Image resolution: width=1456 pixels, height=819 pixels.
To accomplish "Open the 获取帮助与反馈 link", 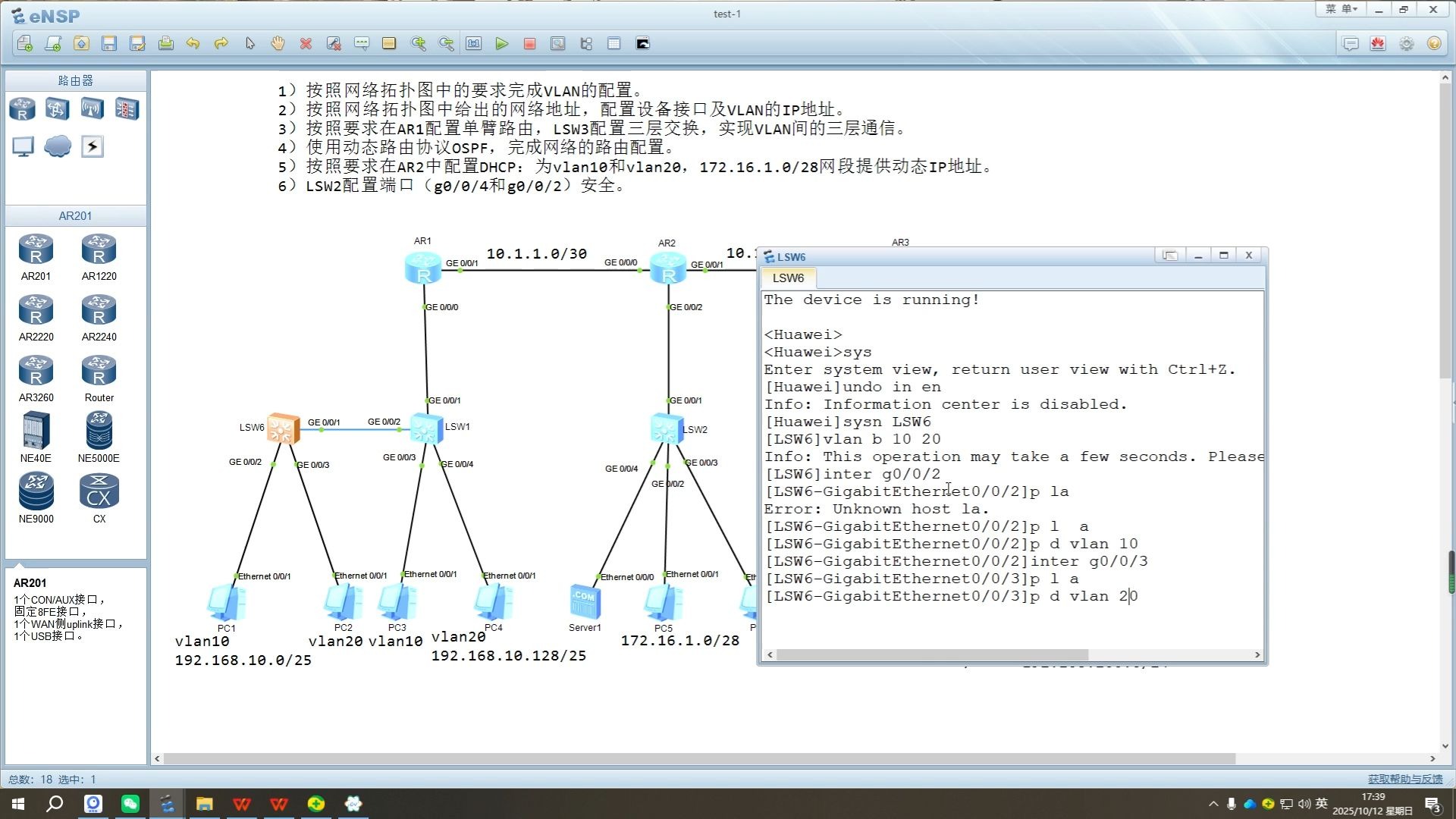I will tap(1404, 779).
